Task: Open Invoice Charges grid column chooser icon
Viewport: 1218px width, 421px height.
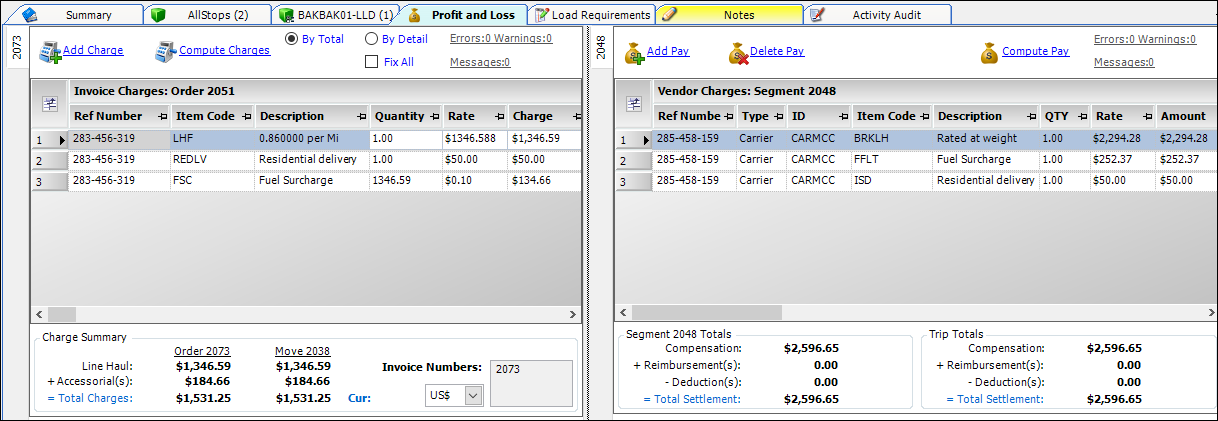Action: (x=51, y=103)
